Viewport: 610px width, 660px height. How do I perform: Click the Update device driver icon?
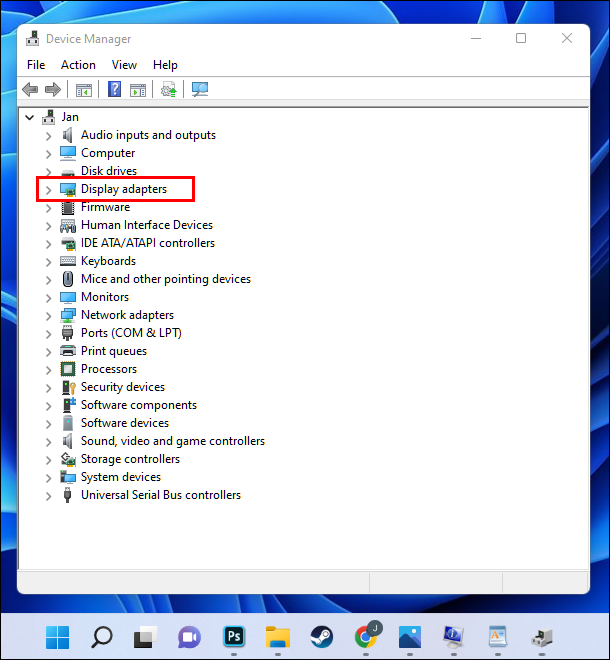tap(168, 89)
